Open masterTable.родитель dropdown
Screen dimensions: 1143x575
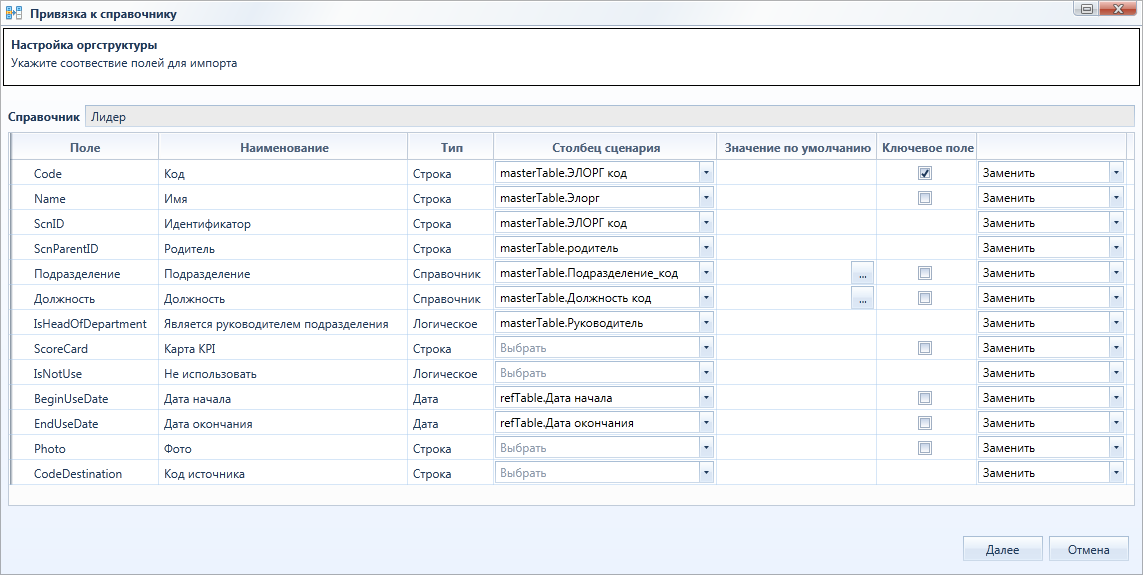point(706,248)
